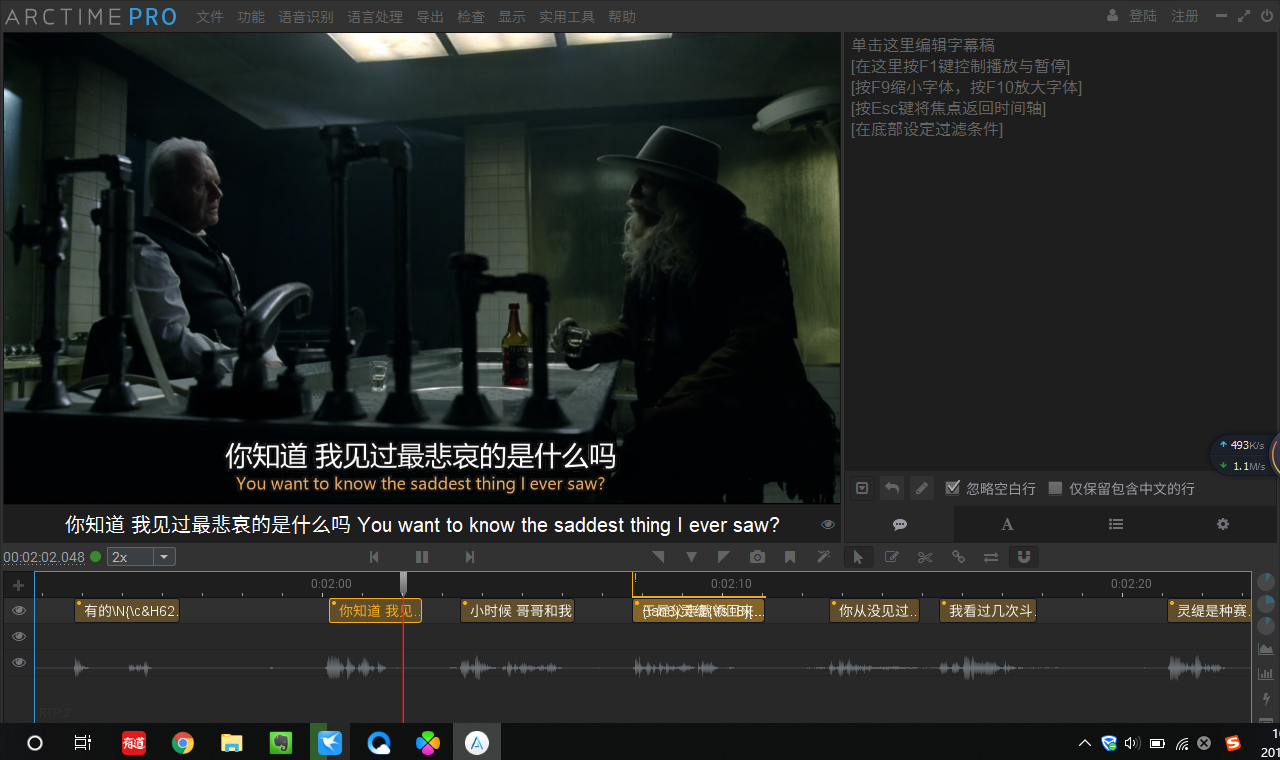Click the waveform mountain icon beside the timeline

[x=1266, y=649]
